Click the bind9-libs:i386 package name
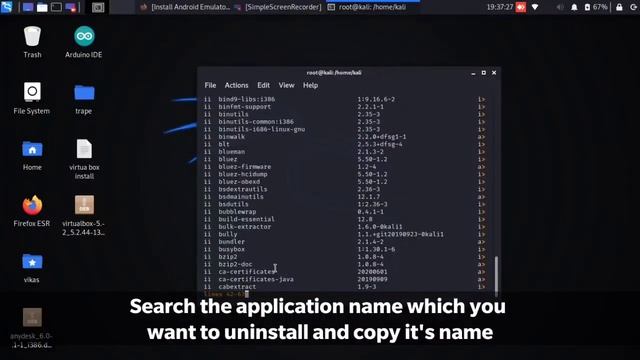Screen dimensions: 640x360 247,99
